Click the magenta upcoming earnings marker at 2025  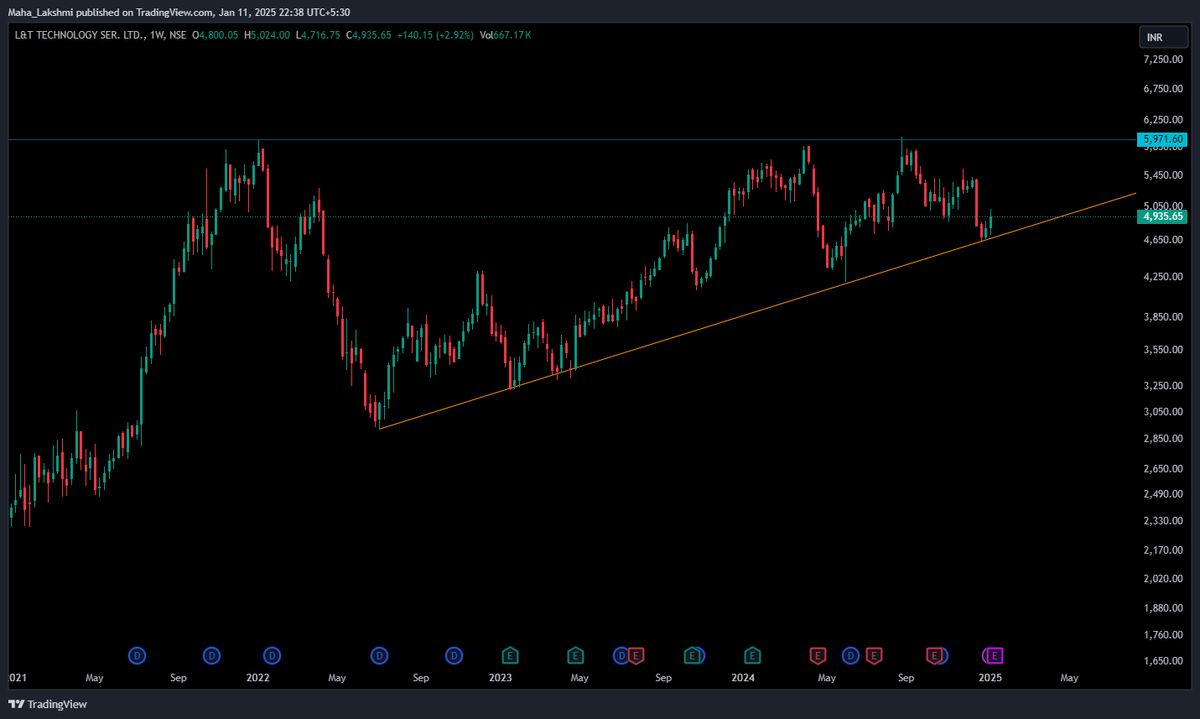[x=995, y=655]
